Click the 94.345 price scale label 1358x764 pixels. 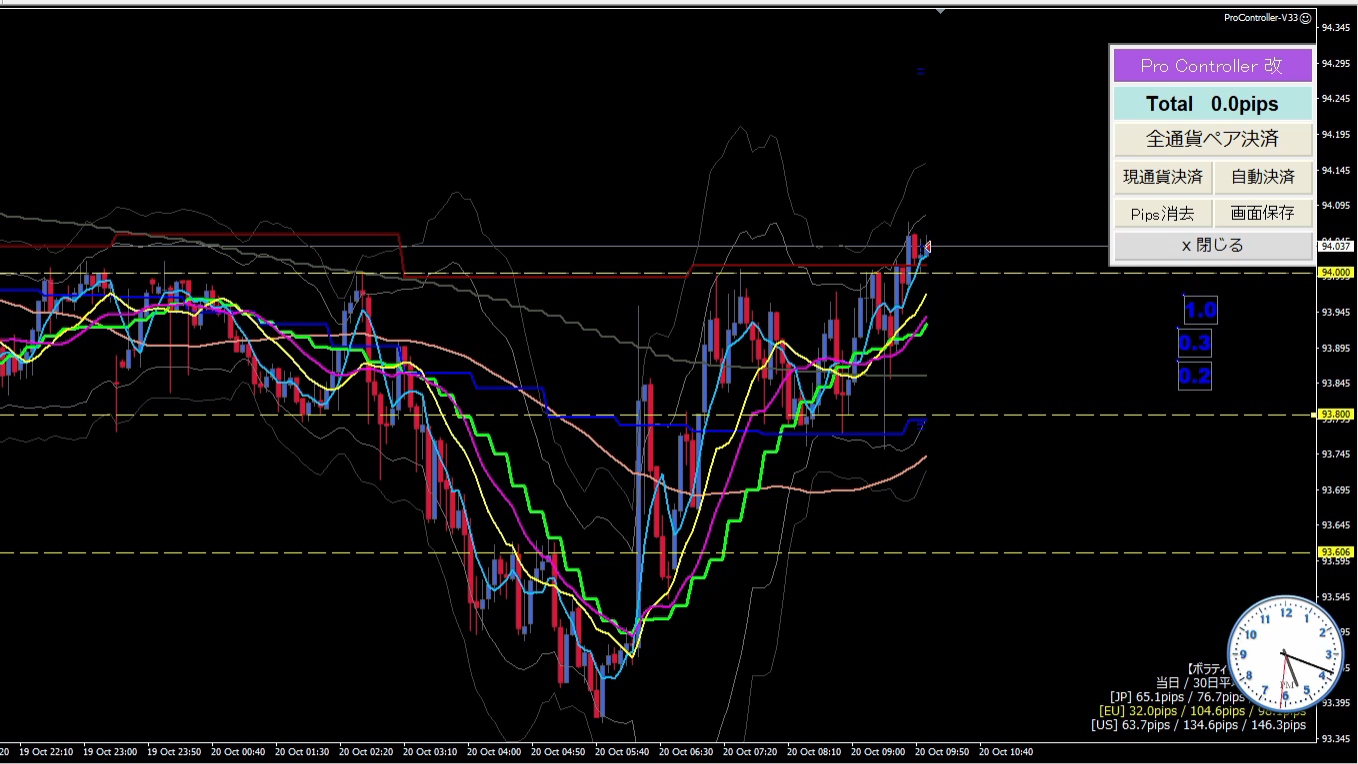click(x=1336, y=28)
